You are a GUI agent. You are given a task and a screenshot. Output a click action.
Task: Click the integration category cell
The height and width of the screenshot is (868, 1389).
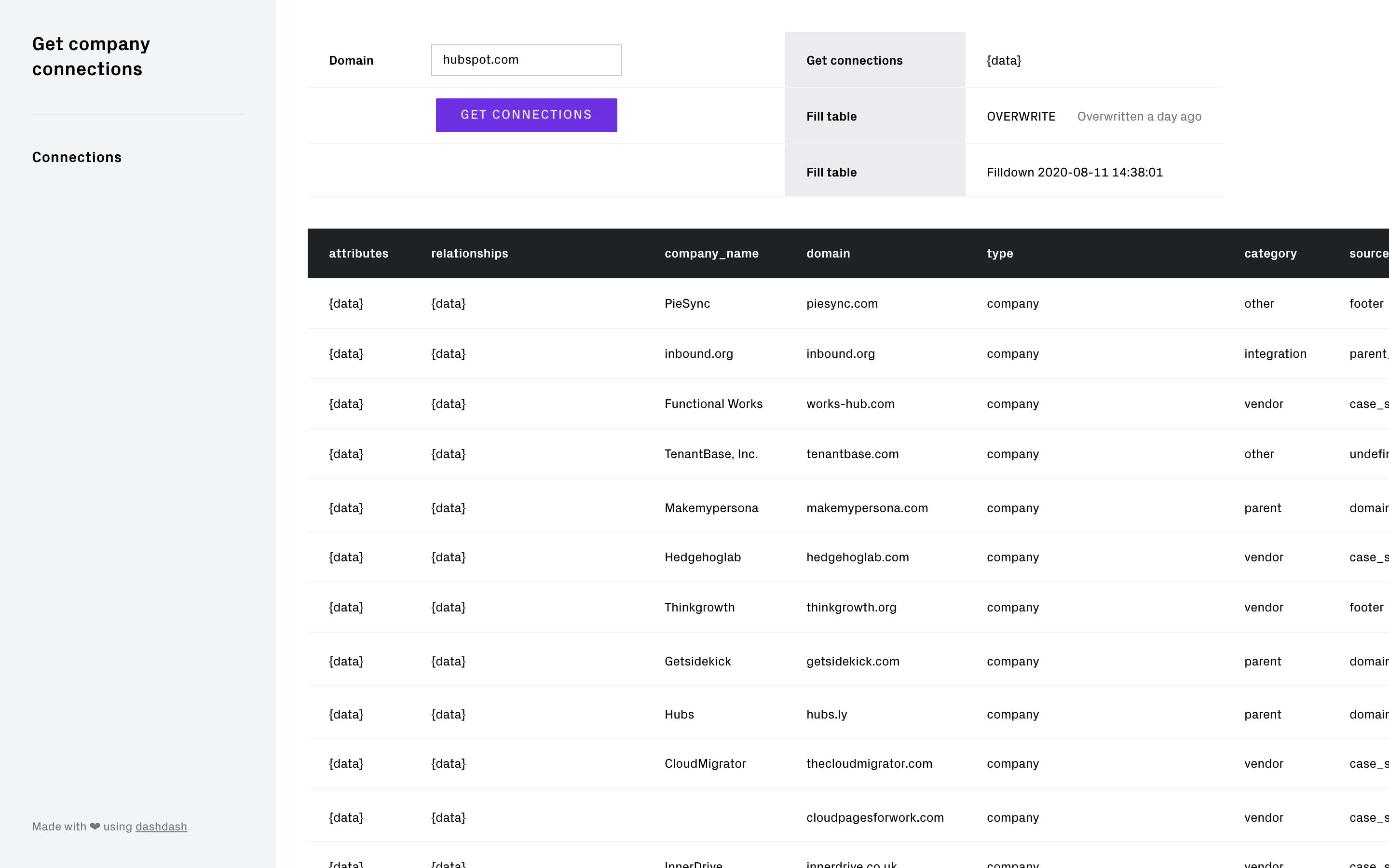[1275, 353]
